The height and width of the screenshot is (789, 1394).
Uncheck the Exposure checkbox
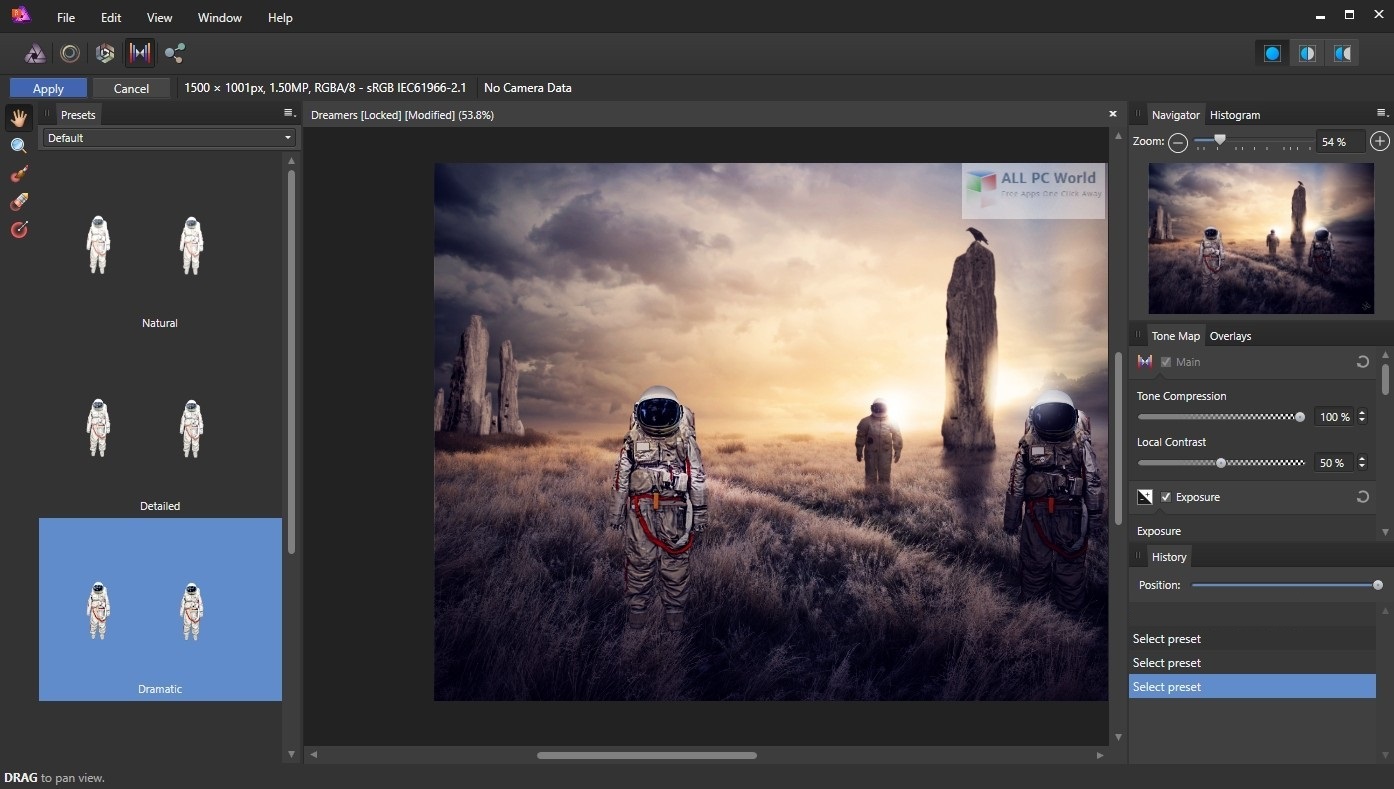click(1166, 497)
